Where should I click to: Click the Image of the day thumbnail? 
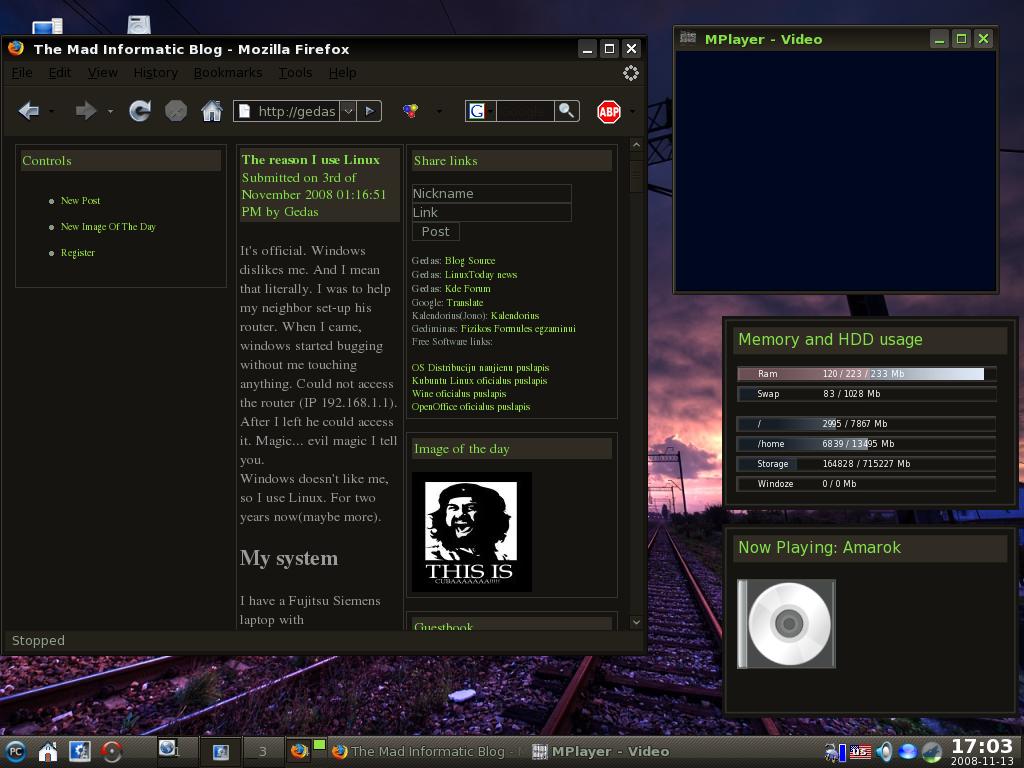472,532
